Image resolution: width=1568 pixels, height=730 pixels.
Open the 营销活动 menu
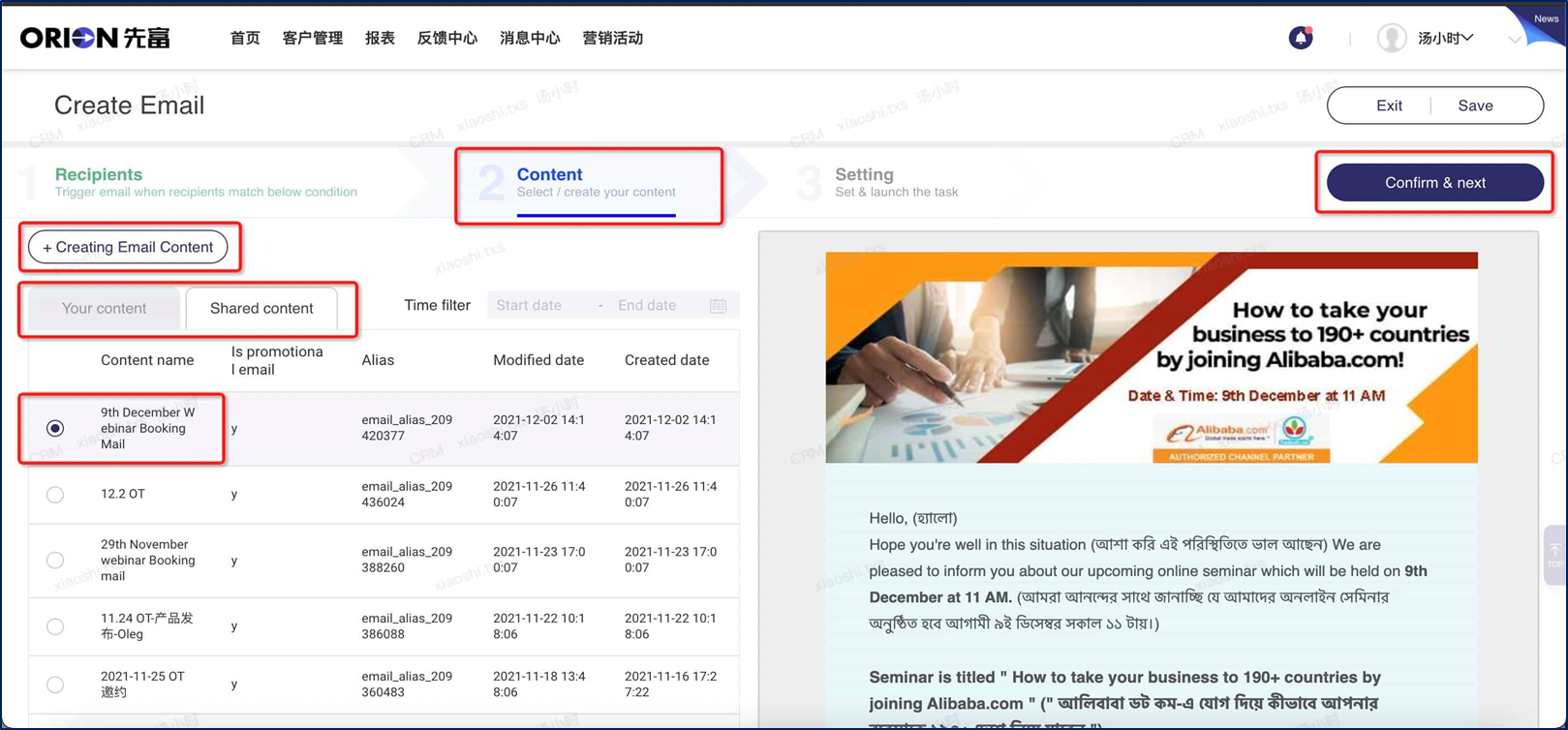pyautogui.click(x=613, y=38)
